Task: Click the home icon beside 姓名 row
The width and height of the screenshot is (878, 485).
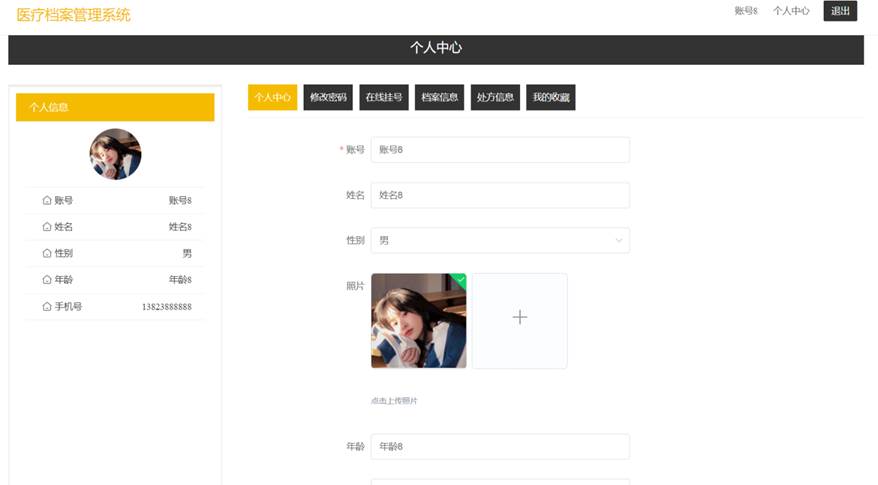Action: click(47, 227)
